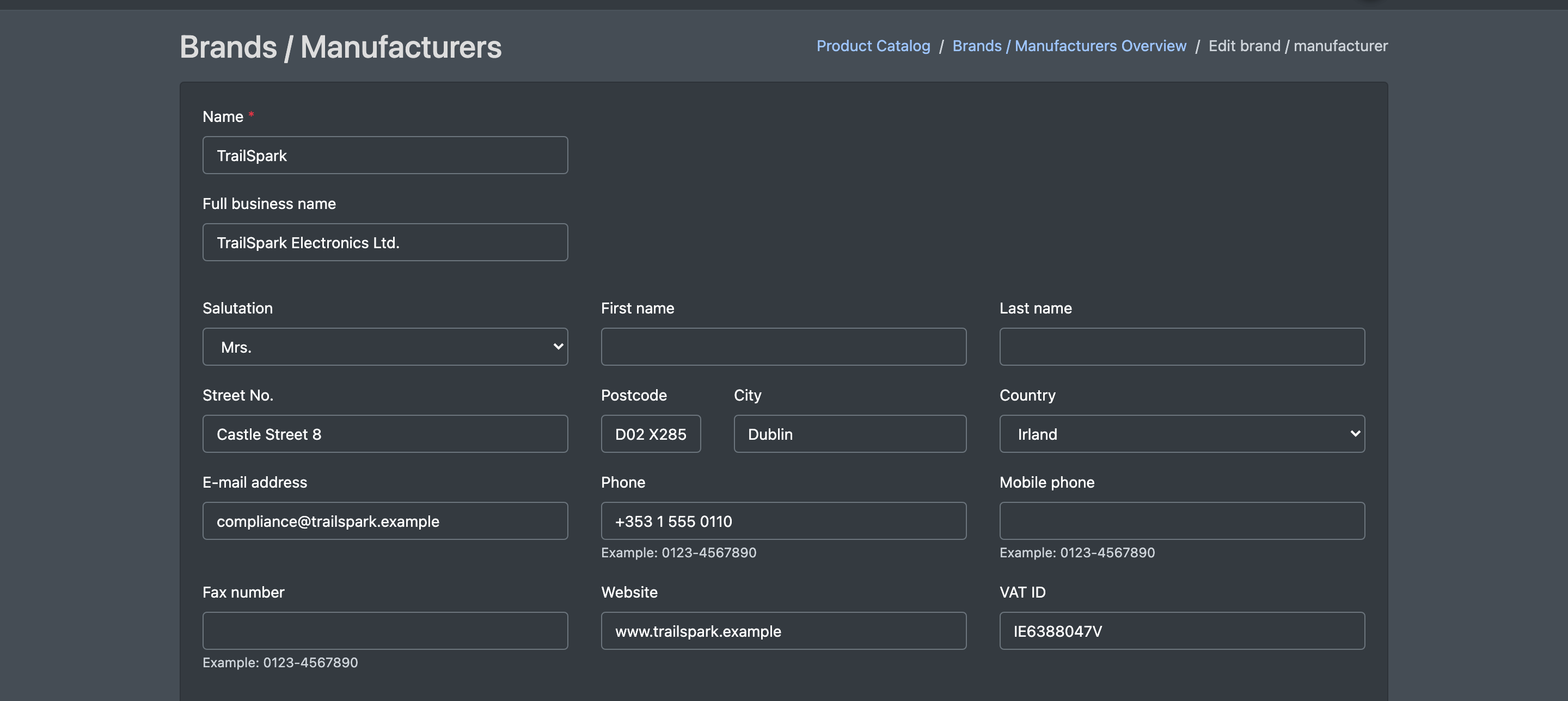Image resolution: width=1568 pixels, height=701 pixels.
Task: Click the E-mail address label
Action: (x=254, y=482)
